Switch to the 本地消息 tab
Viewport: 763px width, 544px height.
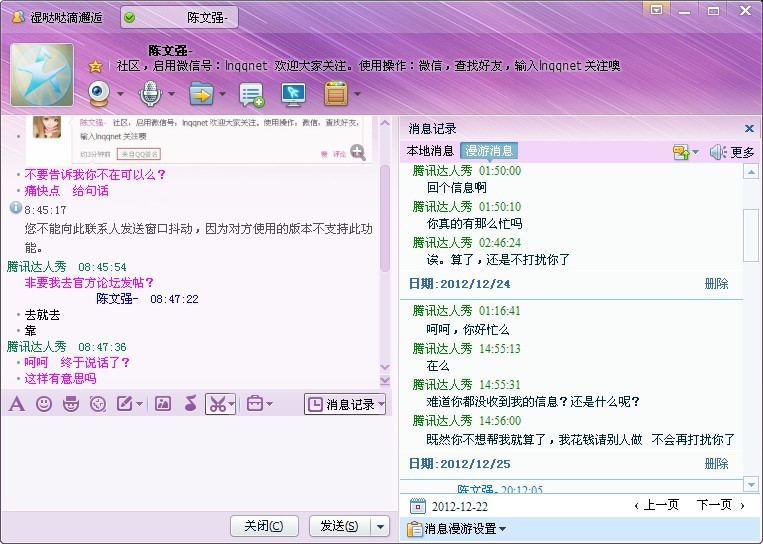(430, 151)
